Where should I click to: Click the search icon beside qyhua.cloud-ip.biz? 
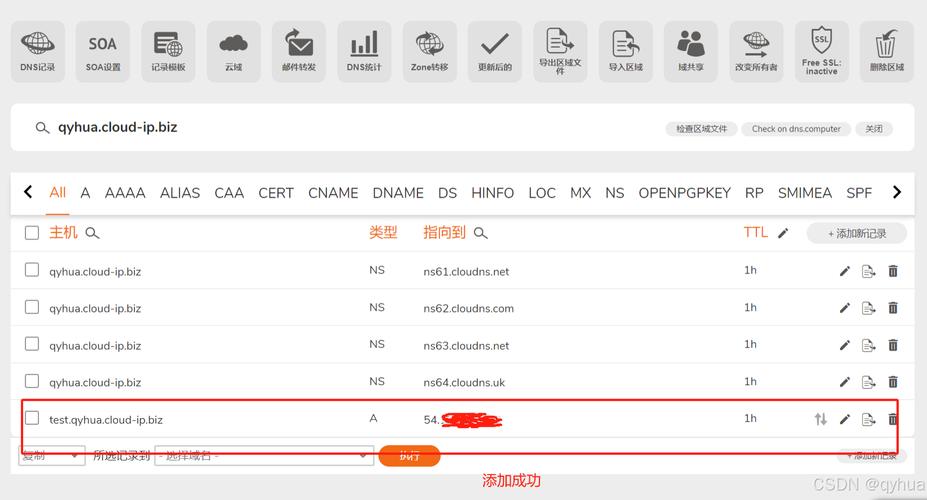click(42, 128)
